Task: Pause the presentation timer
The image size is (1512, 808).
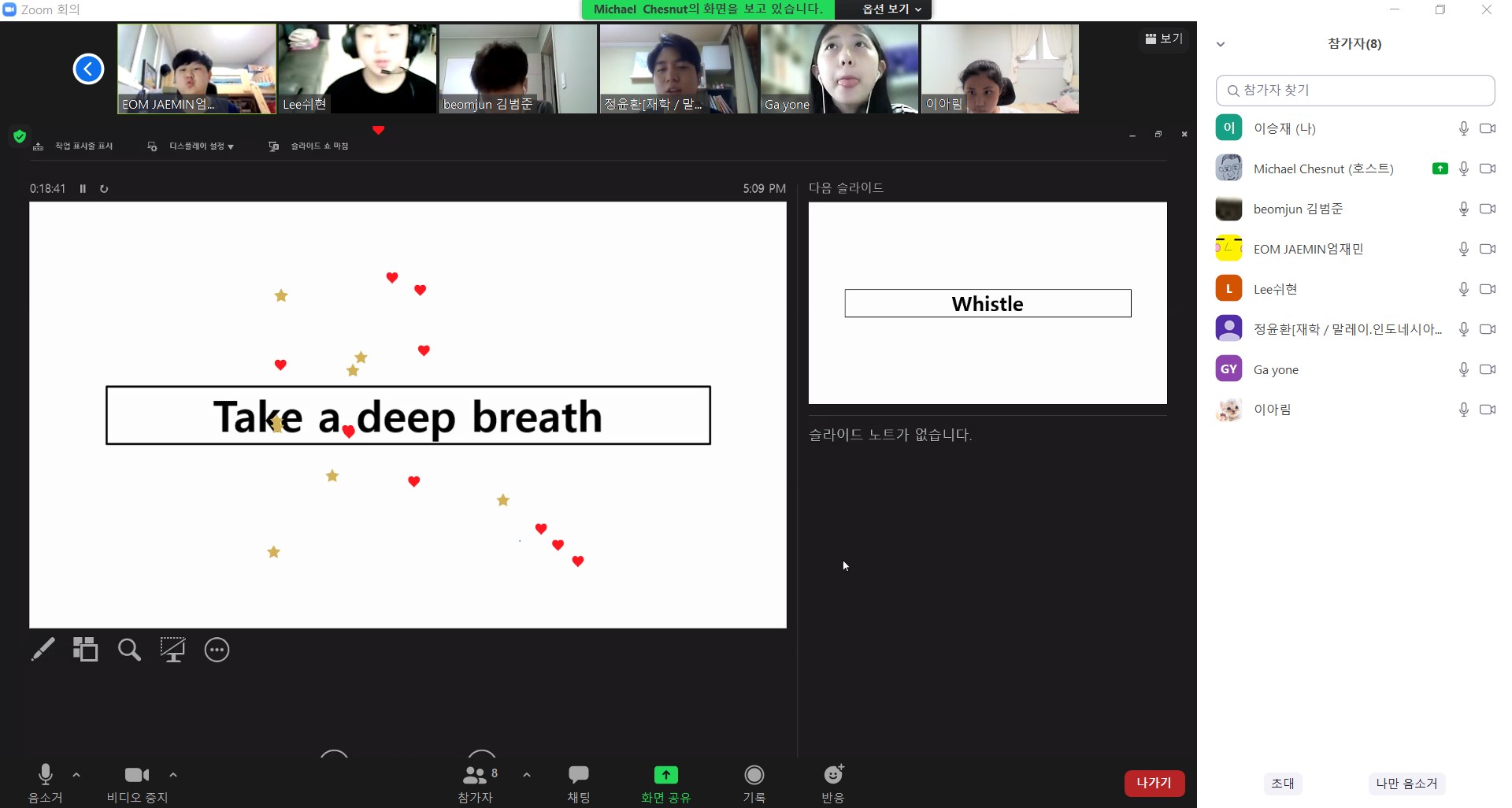Action: (83, 189)
